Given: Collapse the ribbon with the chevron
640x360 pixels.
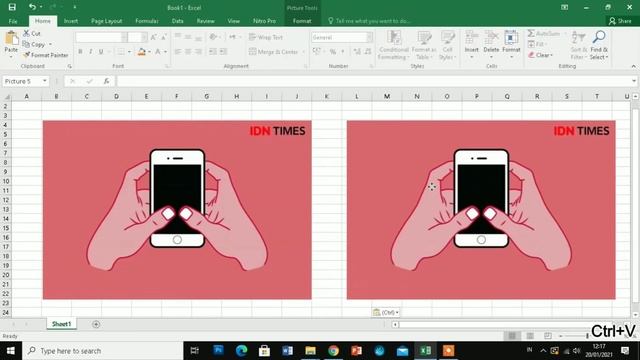Looking at the screenshot, I should (633, 66).
